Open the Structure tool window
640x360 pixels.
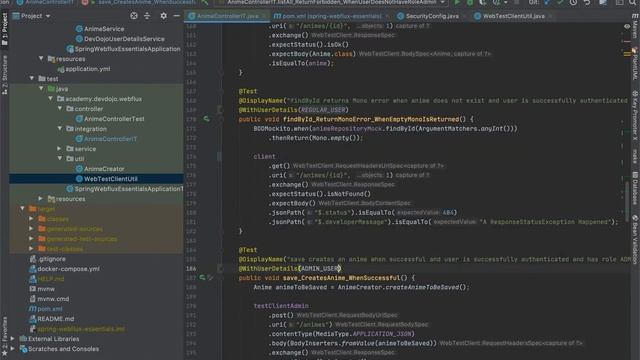coord(4,76)
